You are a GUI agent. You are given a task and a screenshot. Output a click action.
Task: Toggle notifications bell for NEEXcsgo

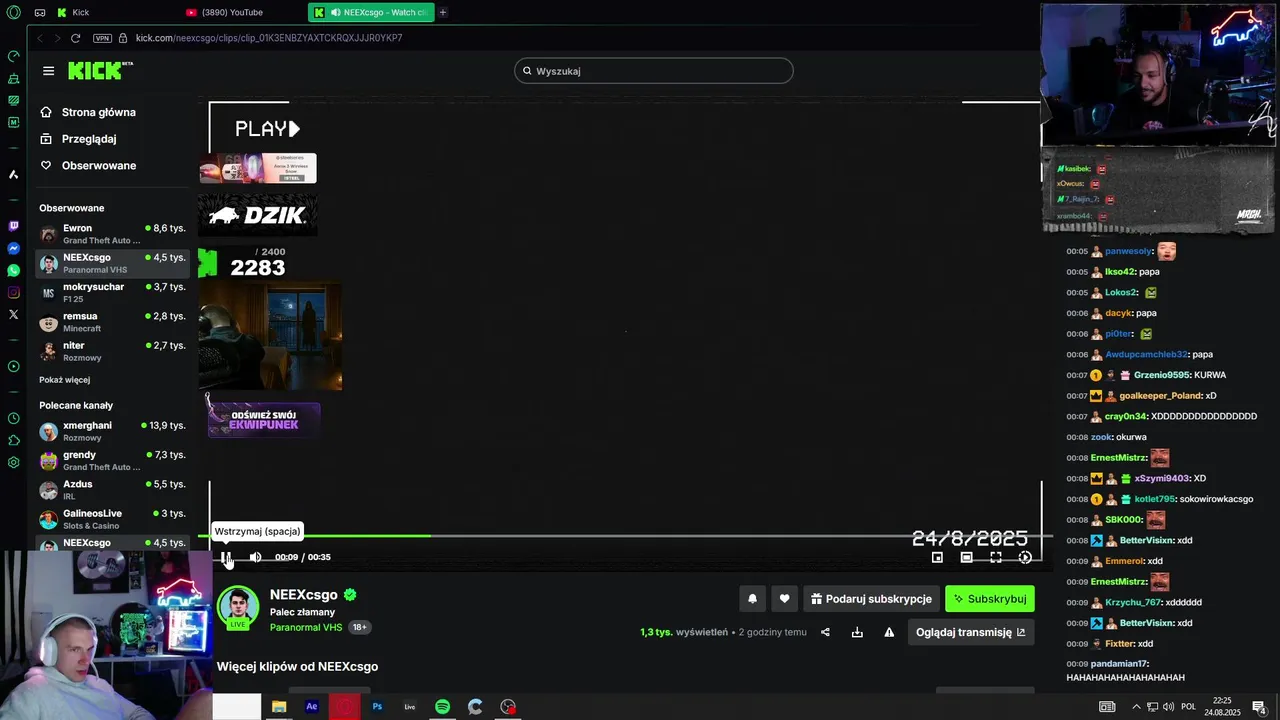click(x=753, y=599)
